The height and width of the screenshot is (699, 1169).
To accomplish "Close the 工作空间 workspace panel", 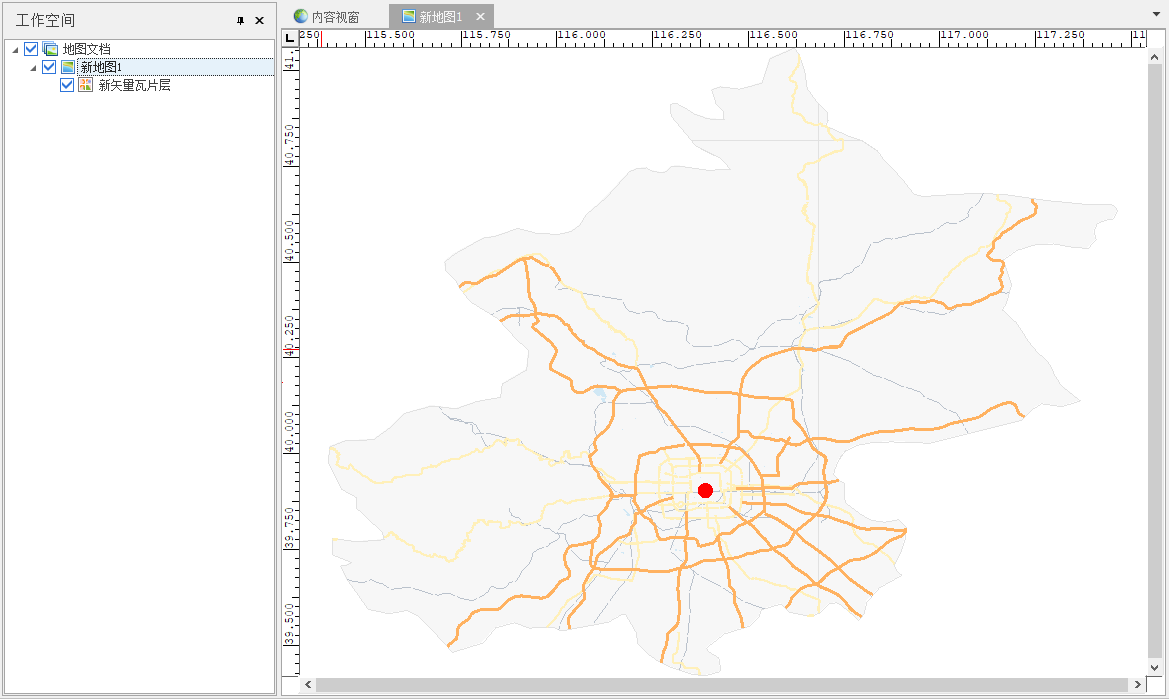I will pyautogui.click(x=259, y=20).
